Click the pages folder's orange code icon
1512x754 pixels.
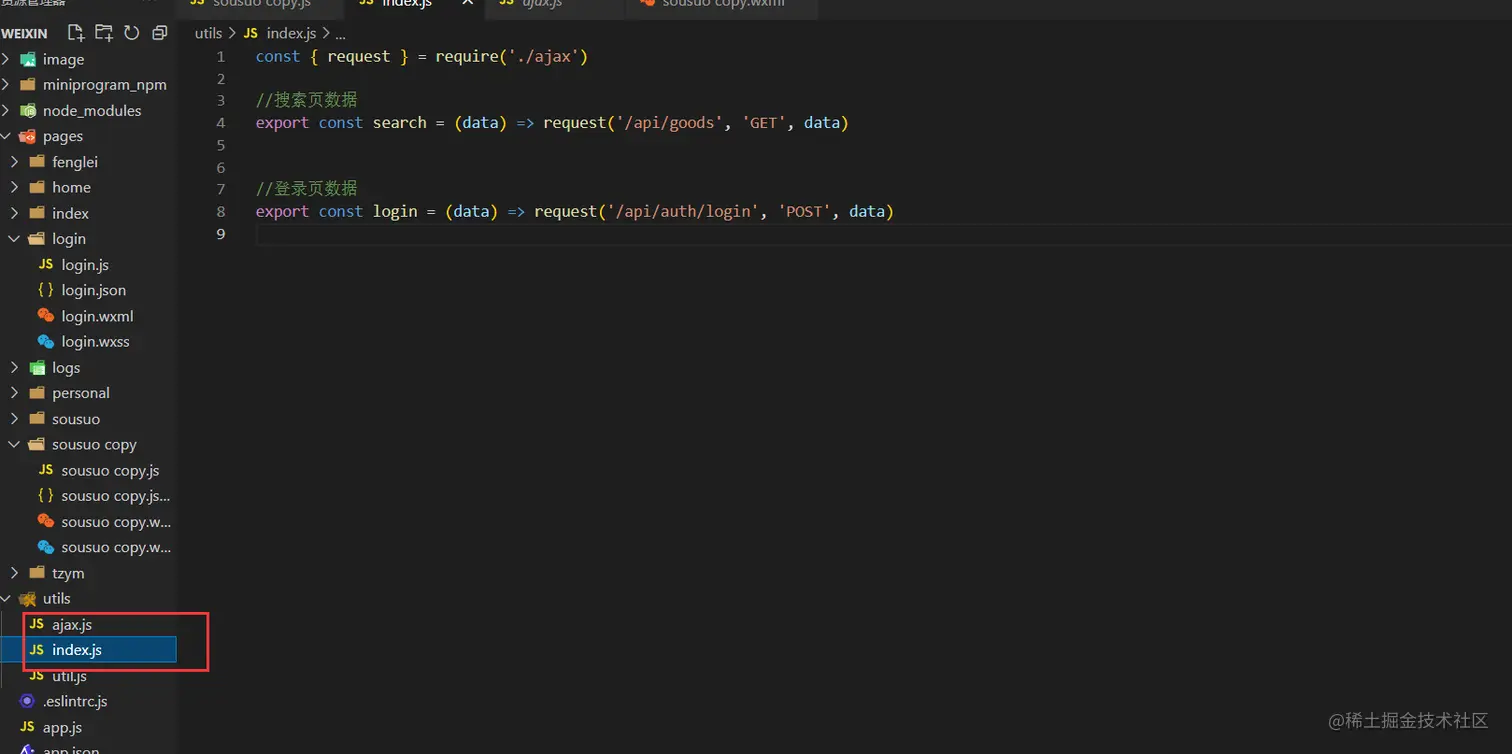tap(28, 136)
